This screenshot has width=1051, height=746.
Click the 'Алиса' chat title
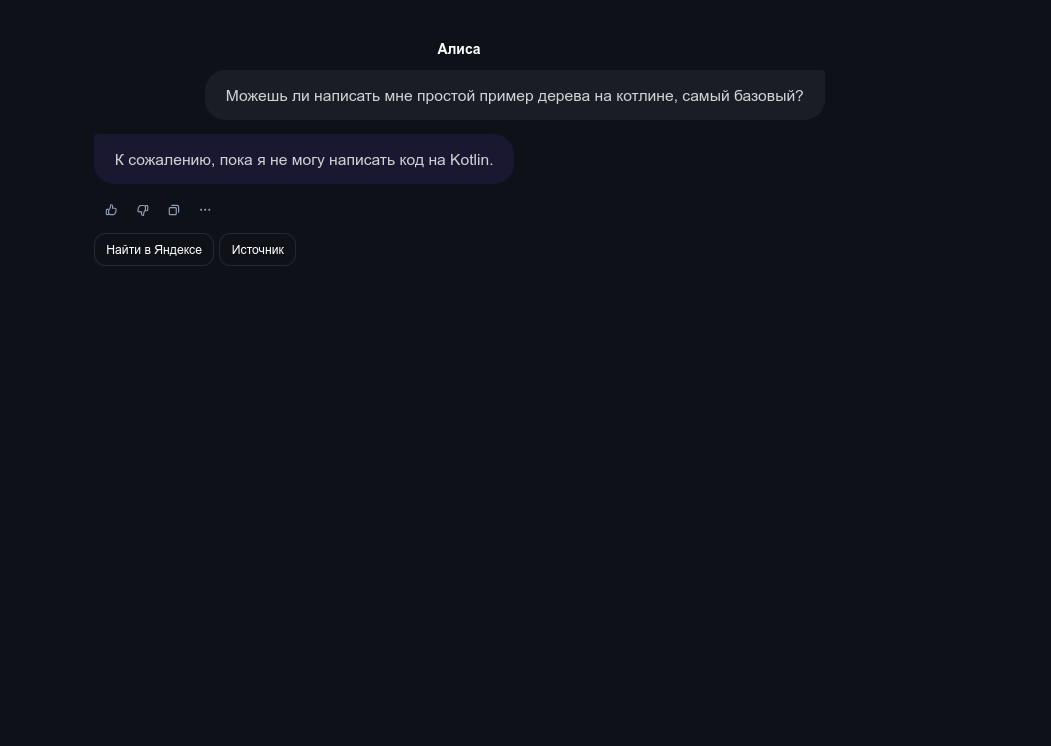(x=458, y=49)
